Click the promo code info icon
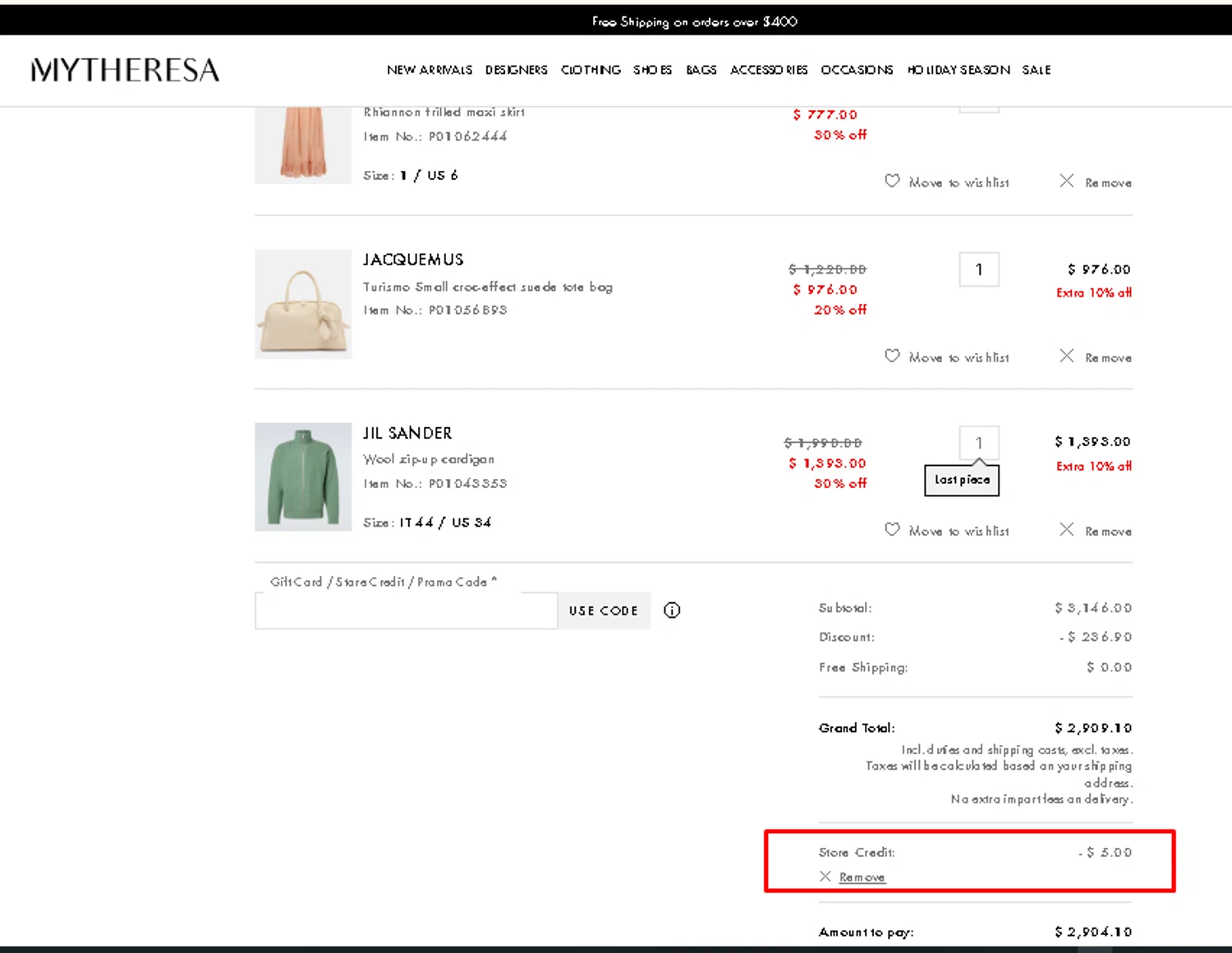This screenshot has width=1232, height=953. click(x=672, y=610)
